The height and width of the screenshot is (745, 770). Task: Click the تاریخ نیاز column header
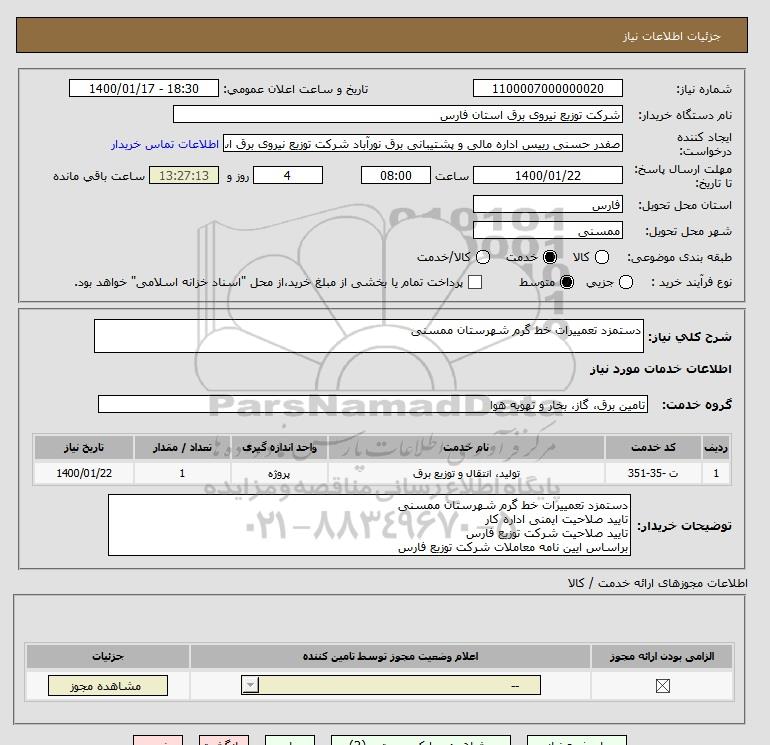tap(84, 447)
